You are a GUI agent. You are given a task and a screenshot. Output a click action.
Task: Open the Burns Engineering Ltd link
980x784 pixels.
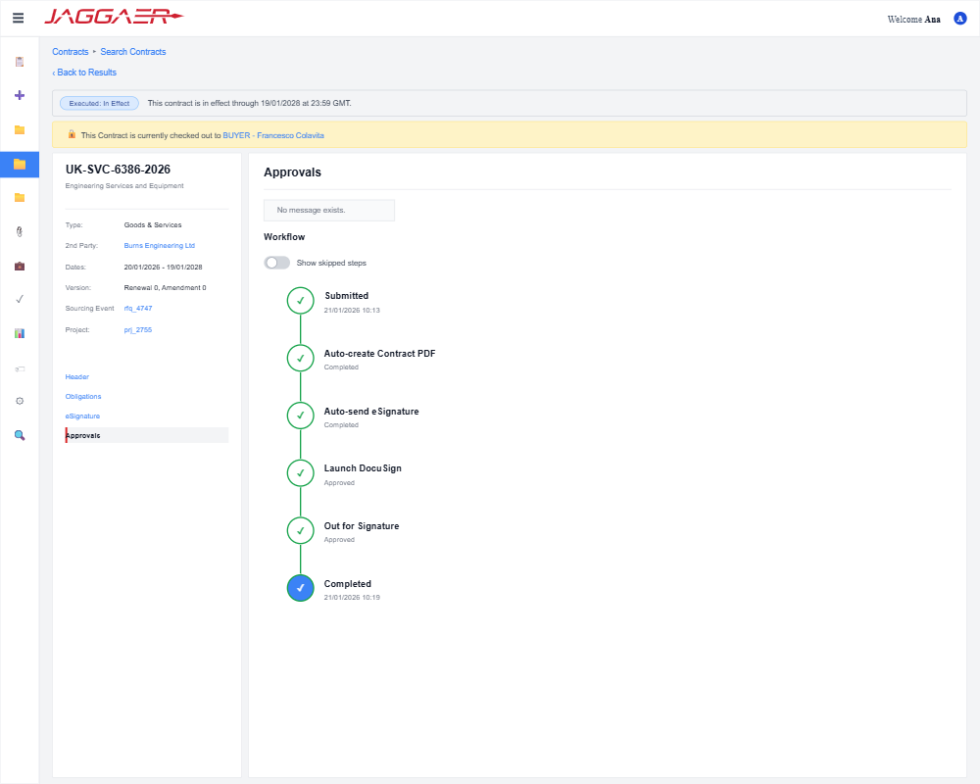tap(159, 246)
